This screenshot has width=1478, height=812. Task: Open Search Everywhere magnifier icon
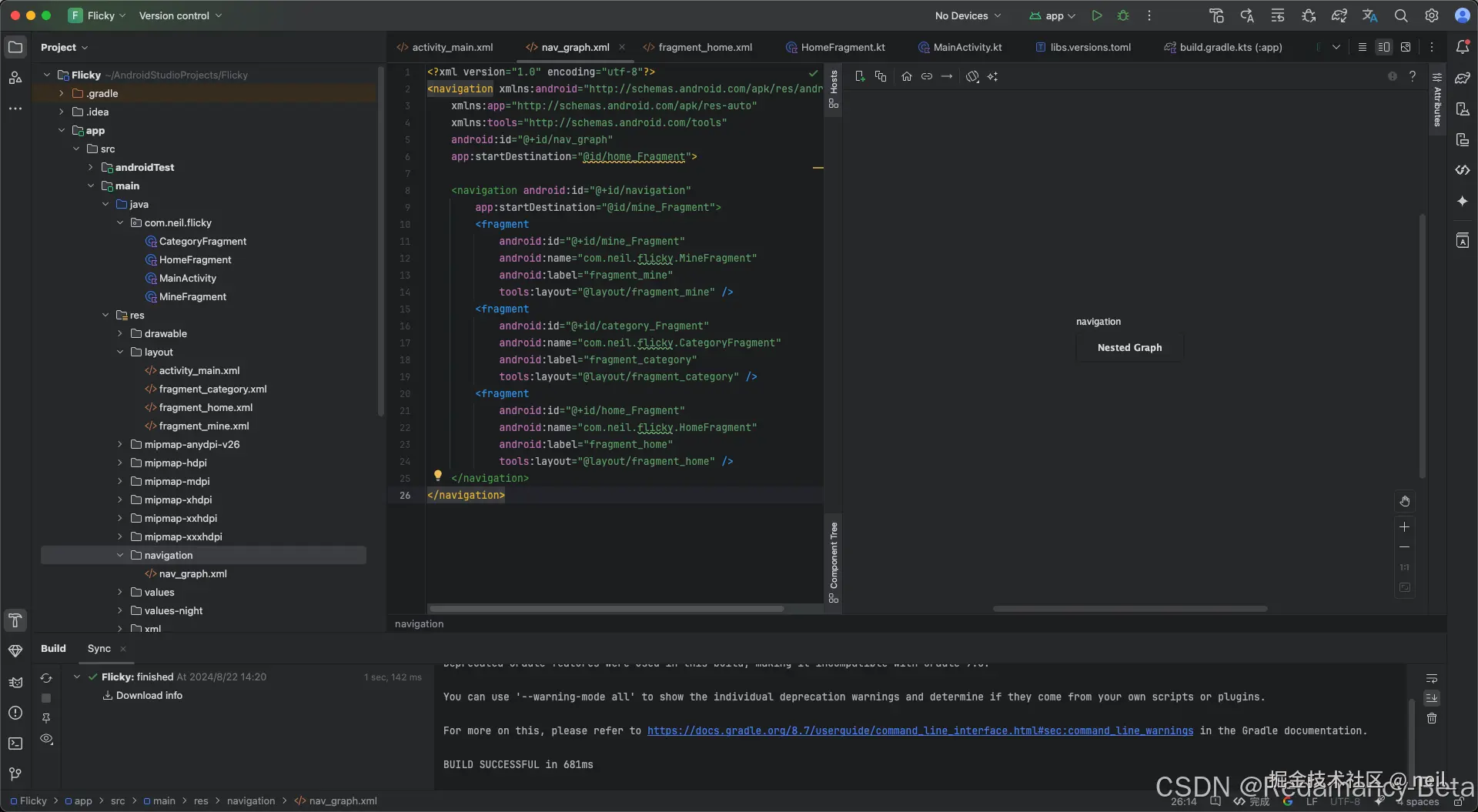1401,15
